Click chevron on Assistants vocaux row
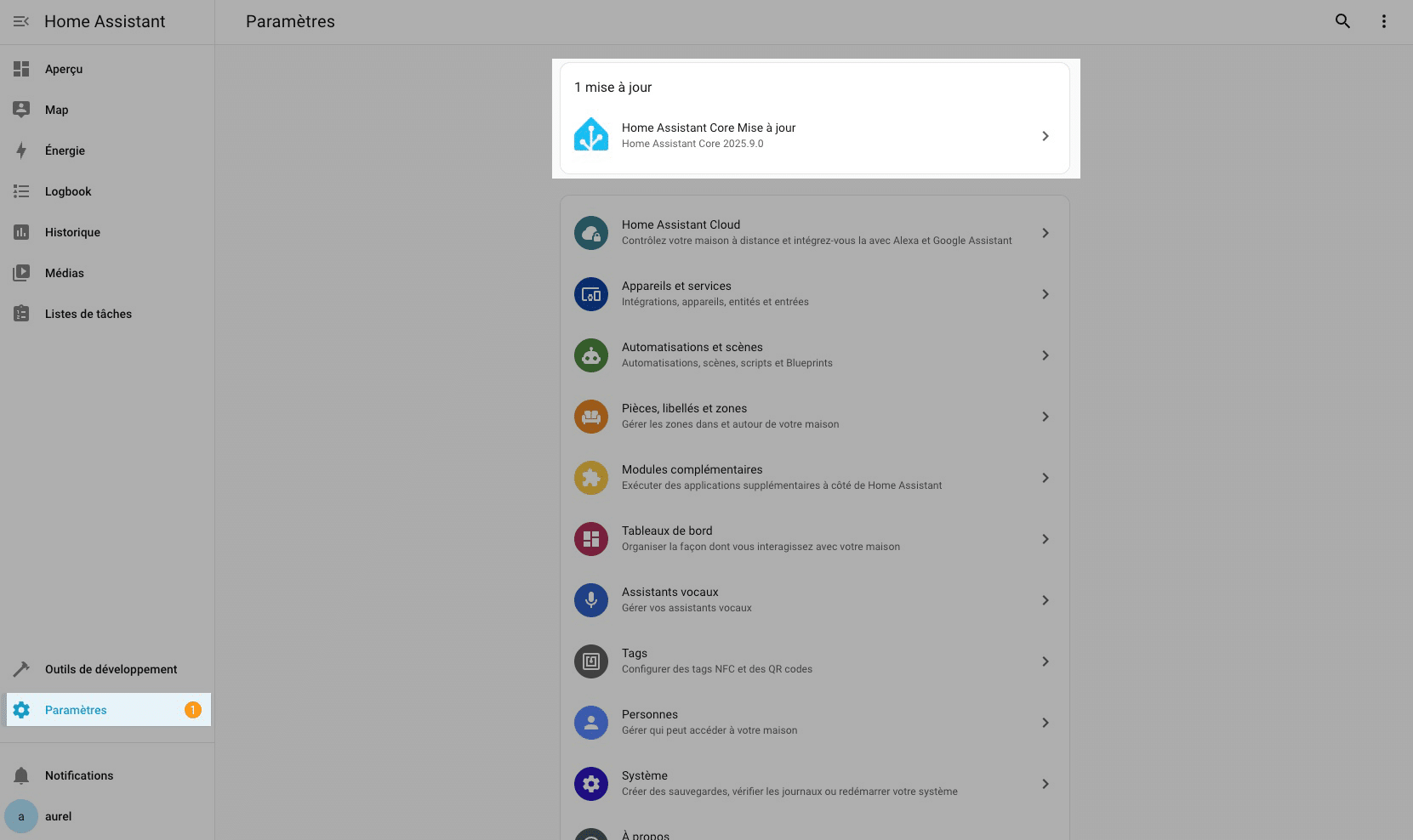 tap(1046, 600)
